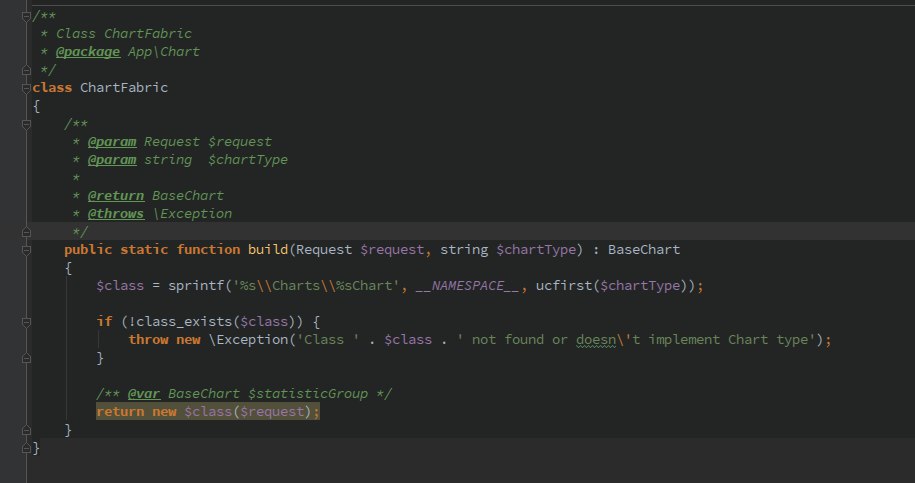Image resolution: width=915 pixels, height=483 pixels.
Task: Click the 'static' keyword
Action: 144,250
